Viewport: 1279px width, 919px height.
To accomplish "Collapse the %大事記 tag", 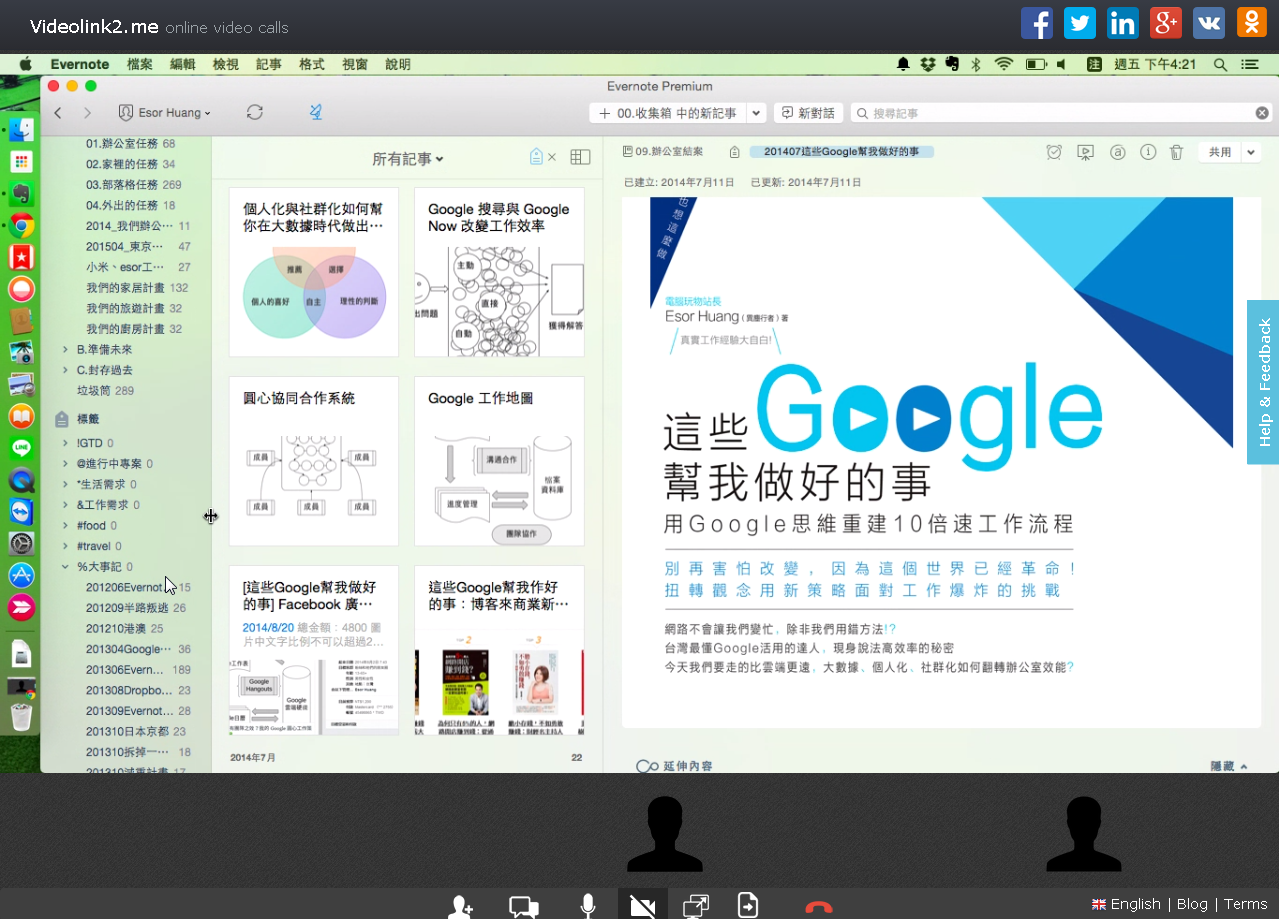I will [x=65, y=566].
